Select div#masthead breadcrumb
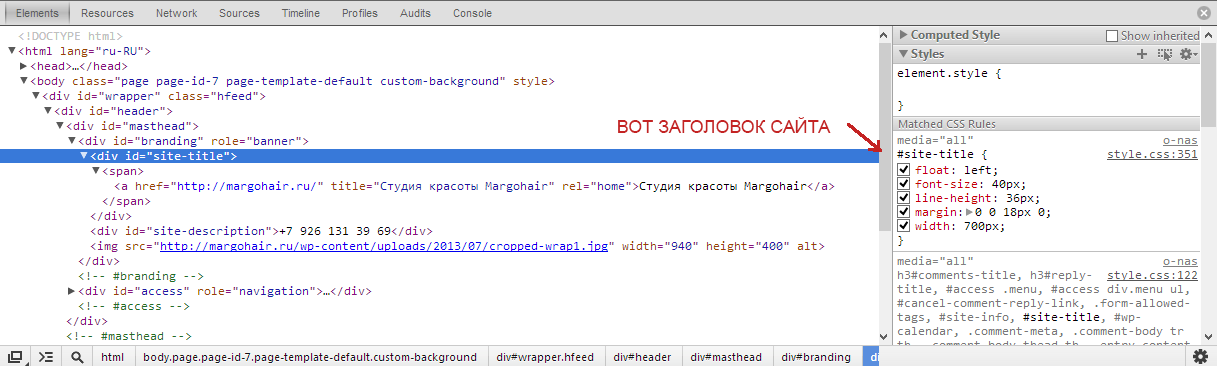This screenshot has height=366, width=1217. click(x=726, y=356)
